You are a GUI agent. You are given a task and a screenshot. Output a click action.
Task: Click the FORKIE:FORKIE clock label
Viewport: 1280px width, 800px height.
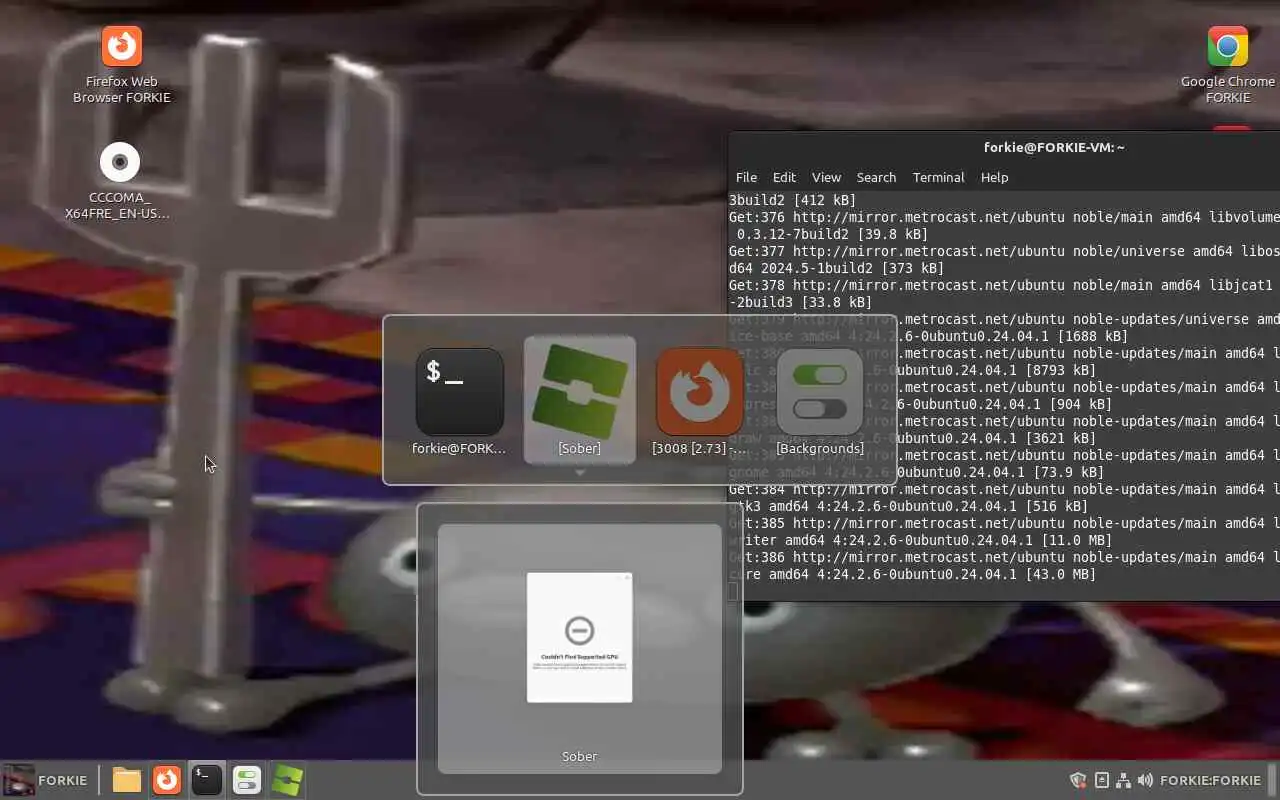point(1210,780)
